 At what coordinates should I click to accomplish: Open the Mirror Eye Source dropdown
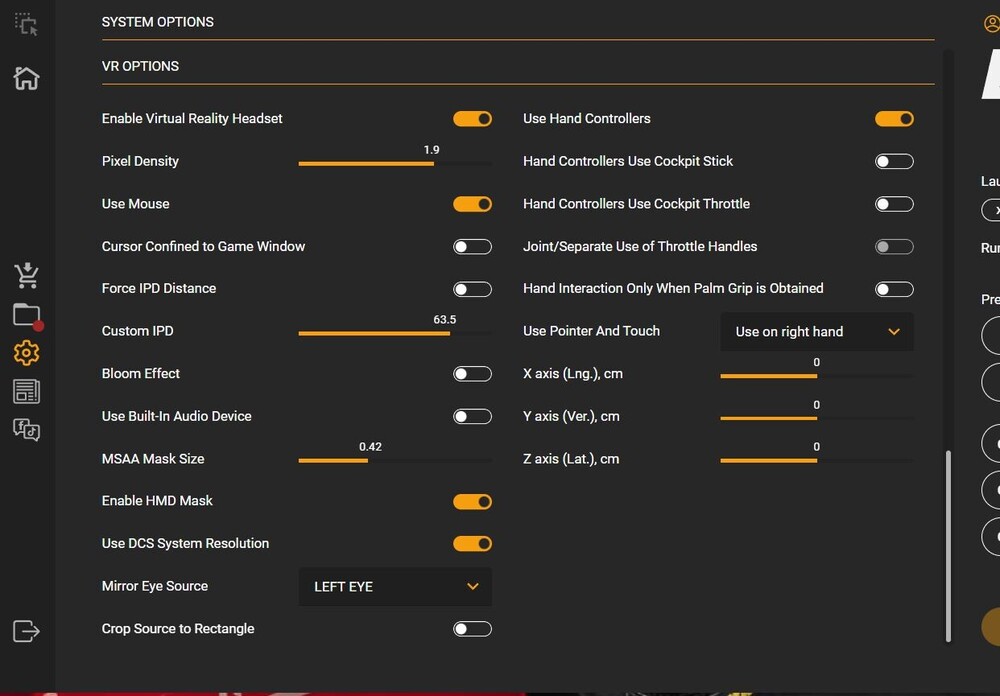[394, 587]
